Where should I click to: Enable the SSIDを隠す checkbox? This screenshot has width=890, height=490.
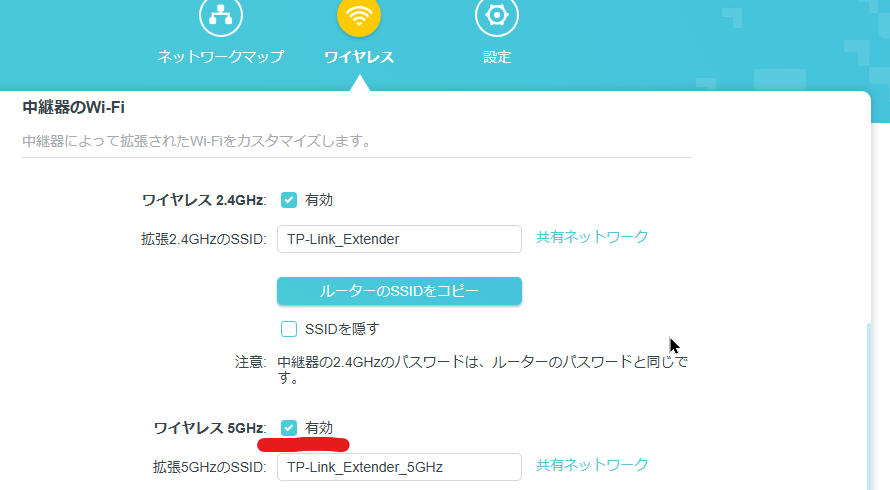coord(289,329)
